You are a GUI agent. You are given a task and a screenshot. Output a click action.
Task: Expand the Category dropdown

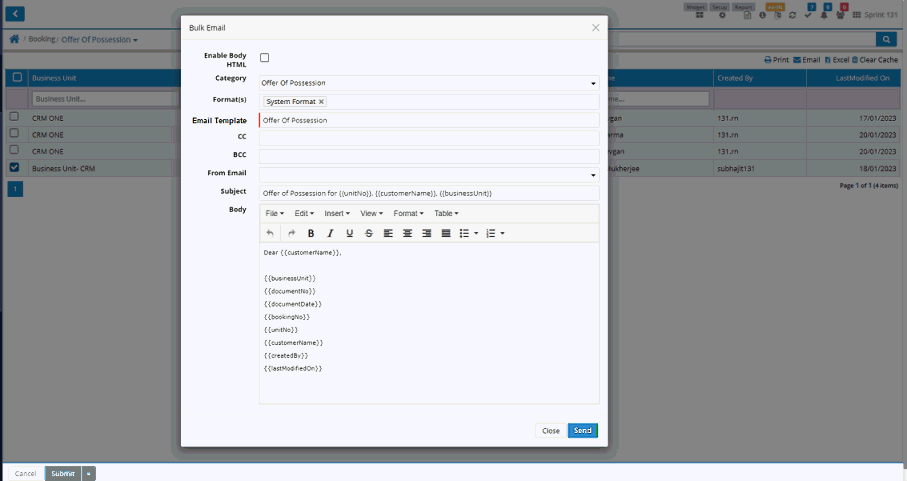[592, 83]
